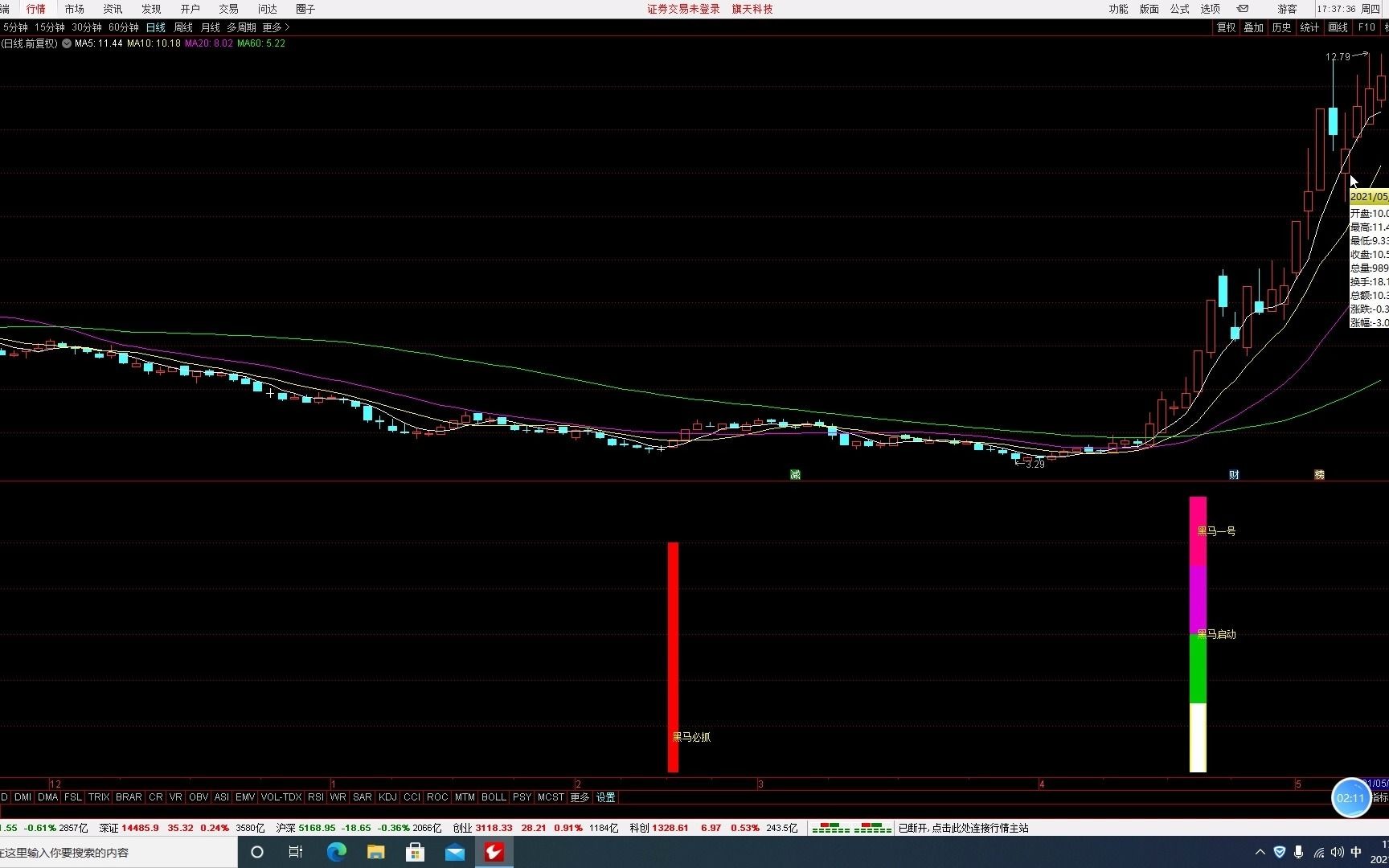Open the Mail app from taskbar

[455, 852]
